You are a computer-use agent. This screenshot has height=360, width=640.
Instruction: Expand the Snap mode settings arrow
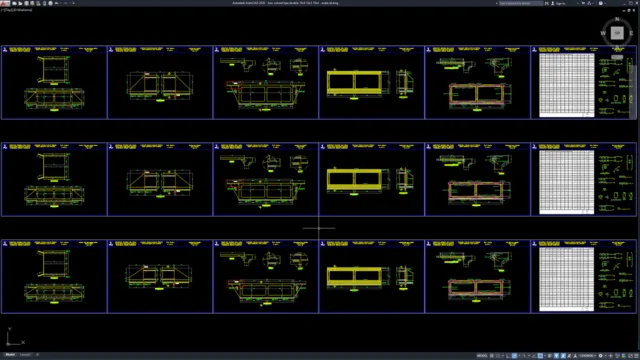tap(503, 356)
